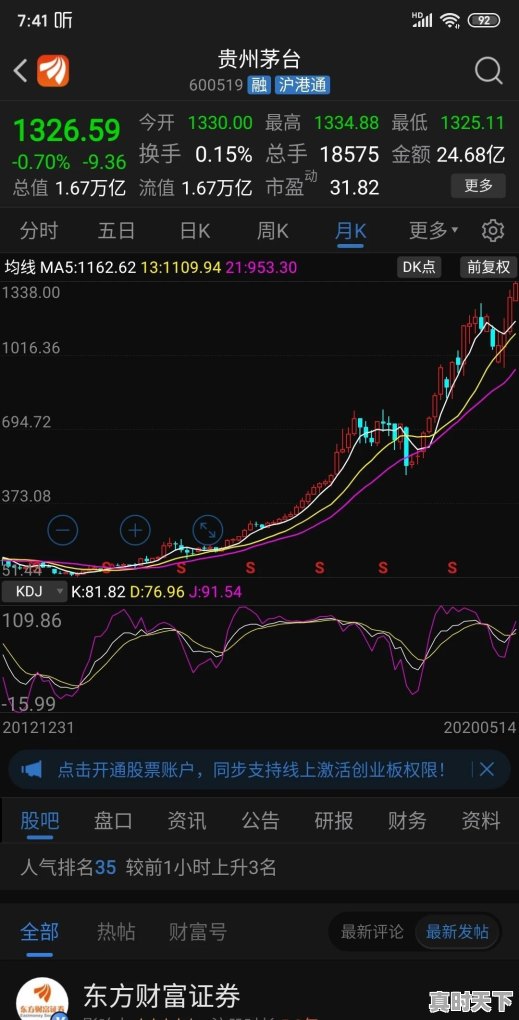Tap the 总值 1.67万亿 value
The image size is (519, 1020).
pos(90,188)
